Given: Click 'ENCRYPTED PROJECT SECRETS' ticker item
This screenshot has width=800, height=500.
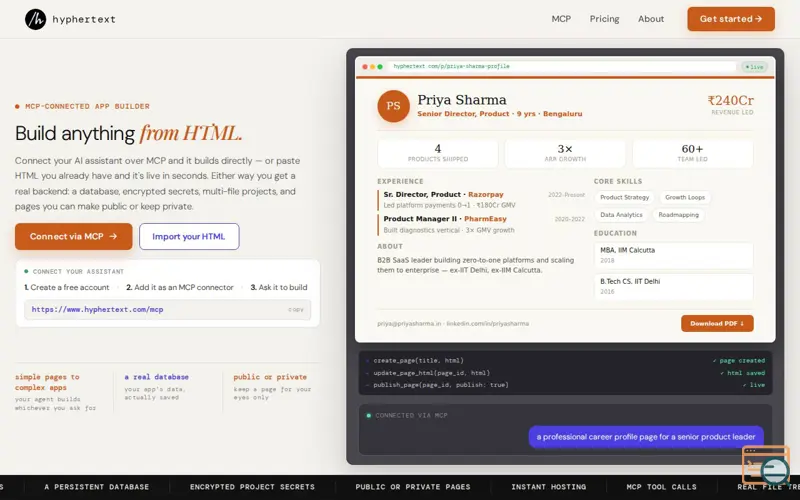Looking at the screenshot, I should [252, 487].
